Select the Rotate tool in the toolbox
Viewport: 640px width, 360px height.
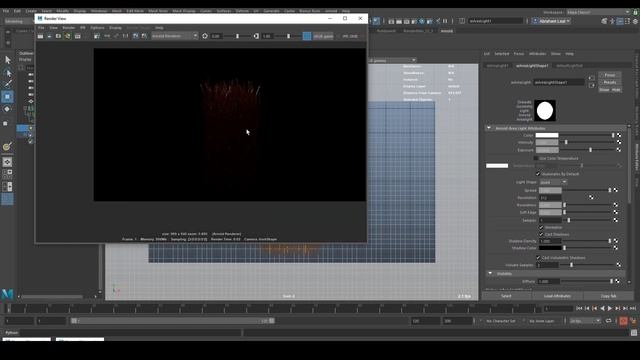(7, 109)
